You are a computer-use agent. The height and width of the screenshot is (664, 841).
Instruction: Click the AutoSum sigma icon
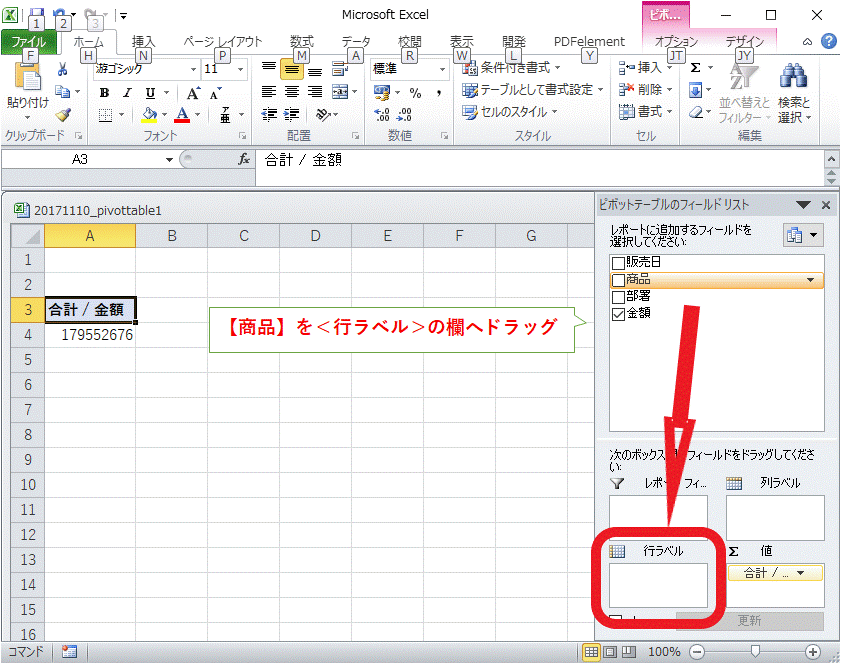coord(696,68)
